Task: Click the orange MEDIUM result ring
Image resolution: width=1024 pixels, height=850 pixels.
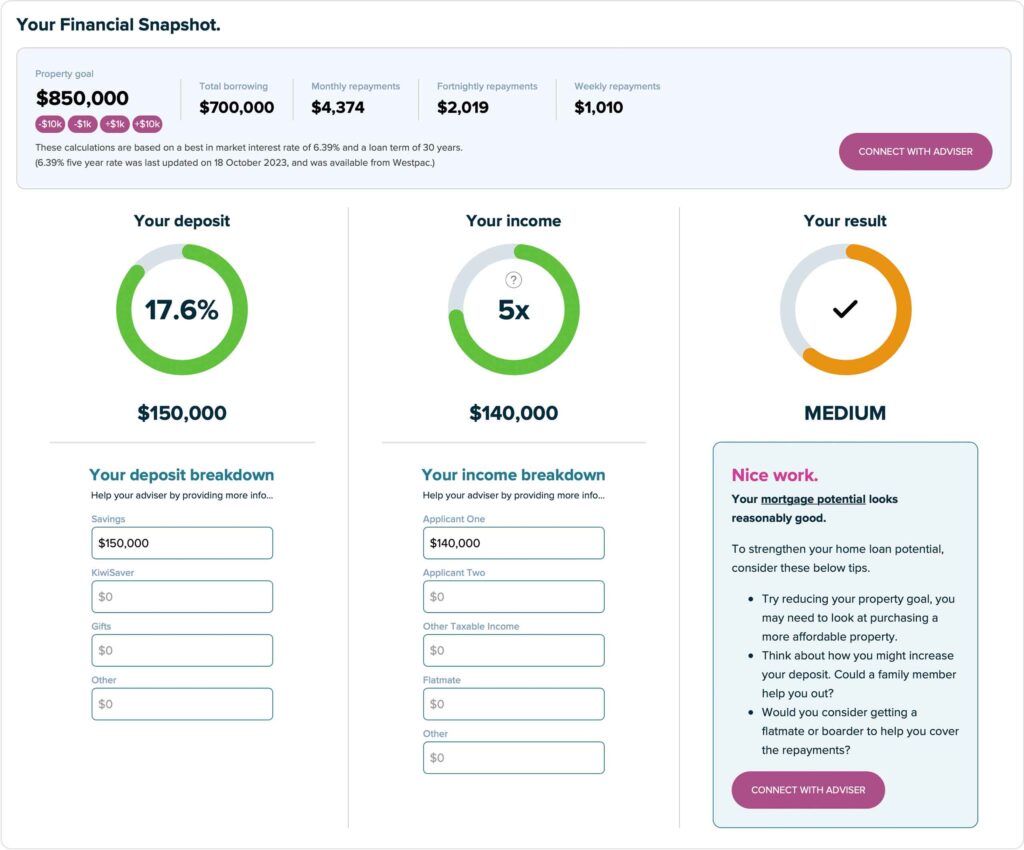Action: [845, 309]
